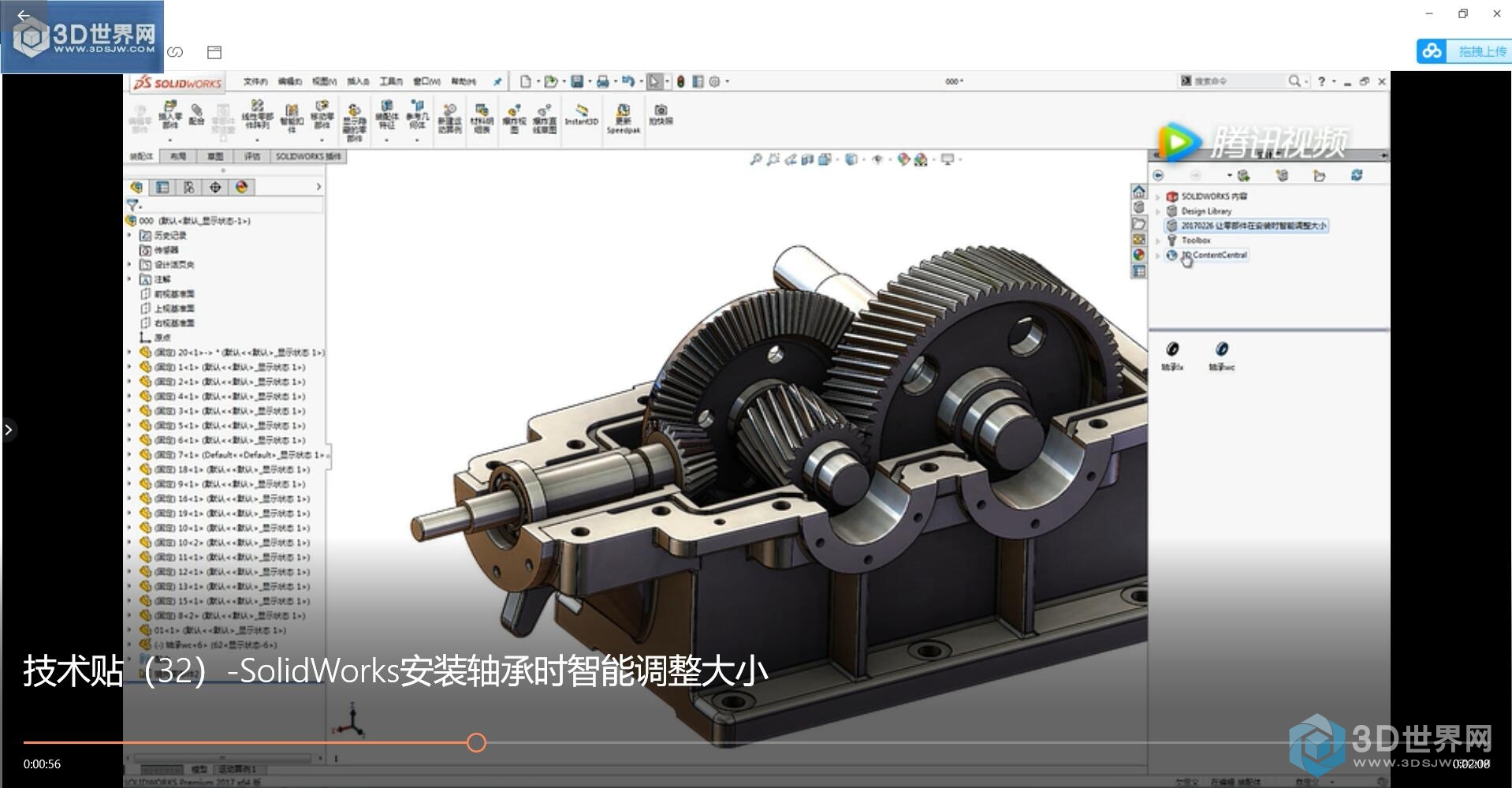Expand component (固定) 7<1> Default in tree

tap(130, 454)
